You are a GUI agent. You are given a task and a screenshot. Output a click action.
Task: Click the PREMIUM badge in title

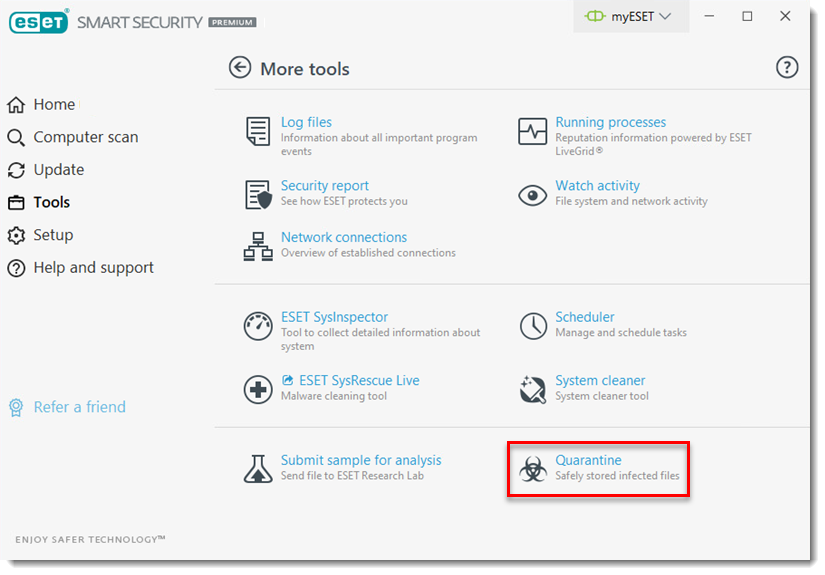coord(233,23)
